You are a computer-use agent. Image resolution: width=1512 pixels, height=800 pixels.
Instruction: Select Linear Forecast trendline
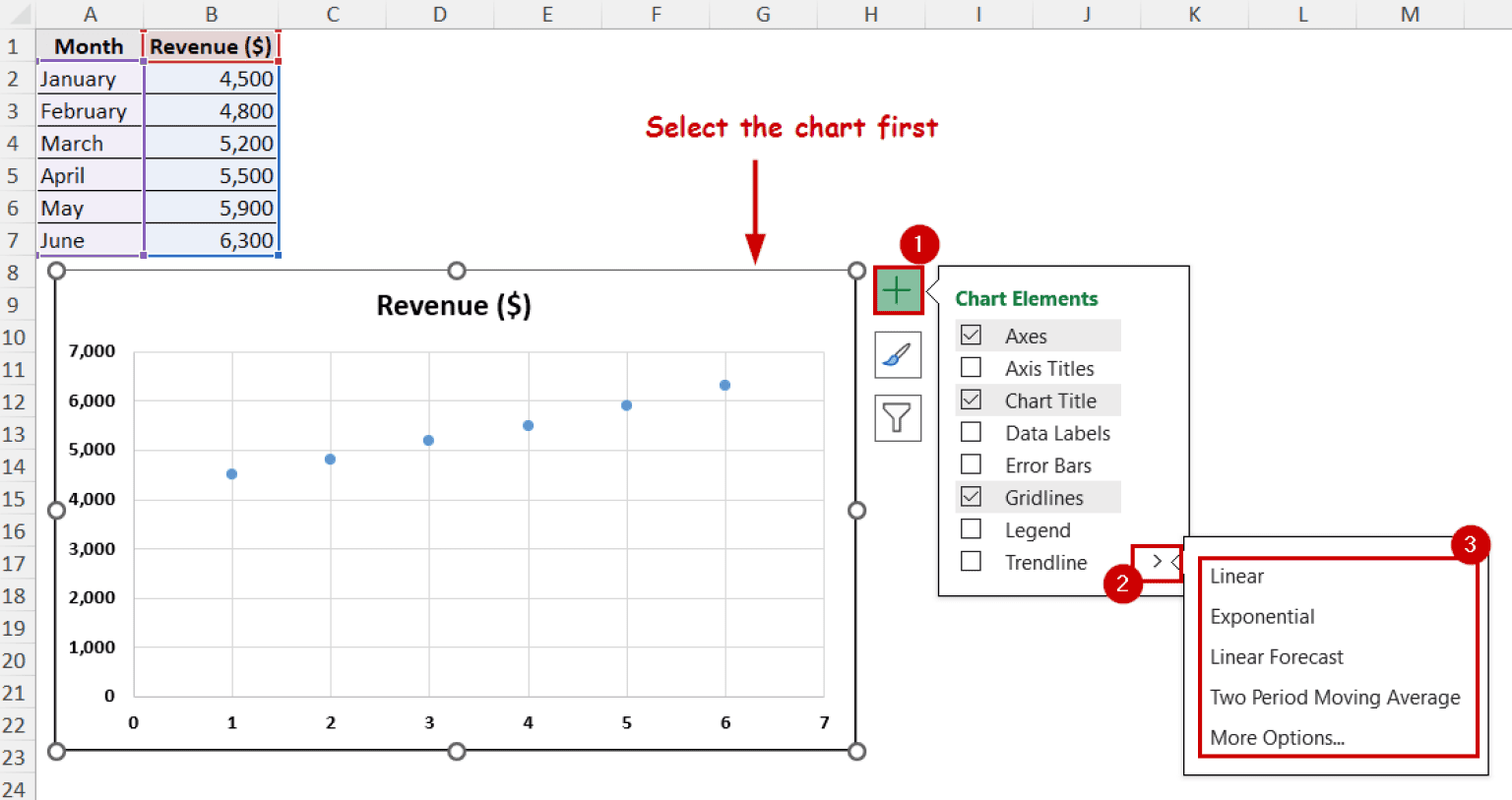click(x=1276, y=656)
